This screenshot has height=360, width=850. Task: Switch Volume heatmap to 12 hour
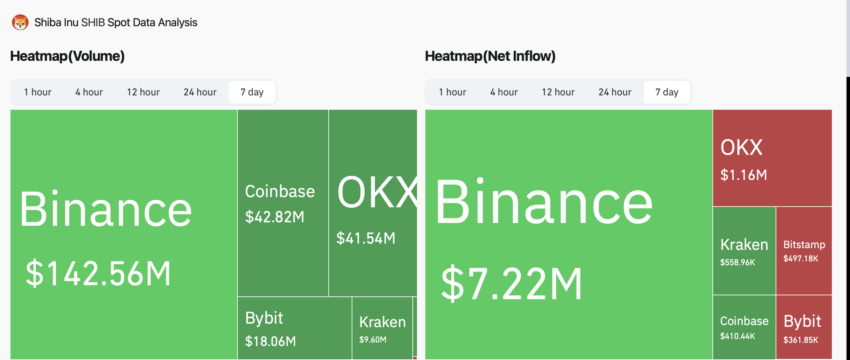[x=143, y=92]
